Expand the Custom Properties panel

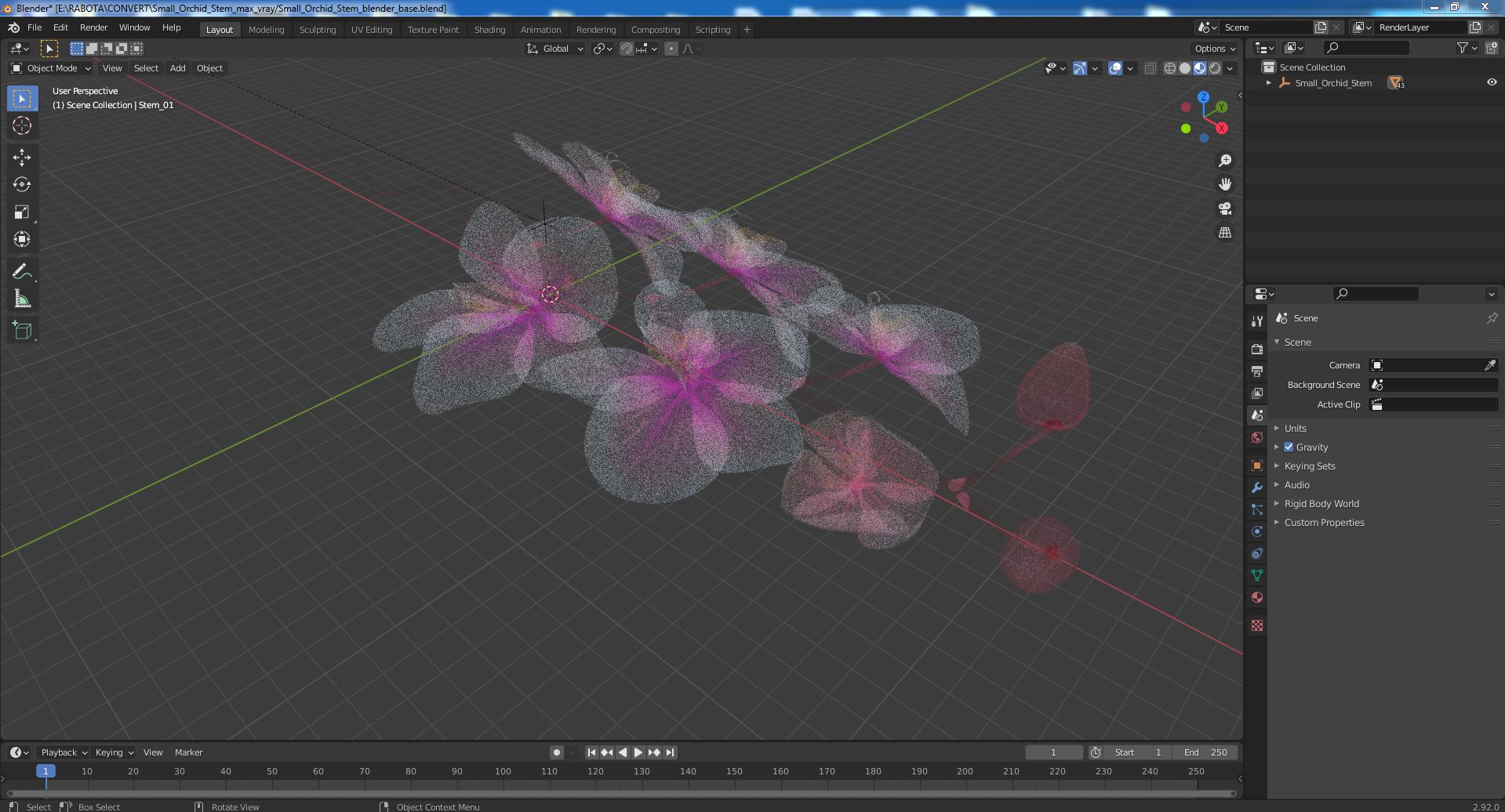pos(1324,522)
